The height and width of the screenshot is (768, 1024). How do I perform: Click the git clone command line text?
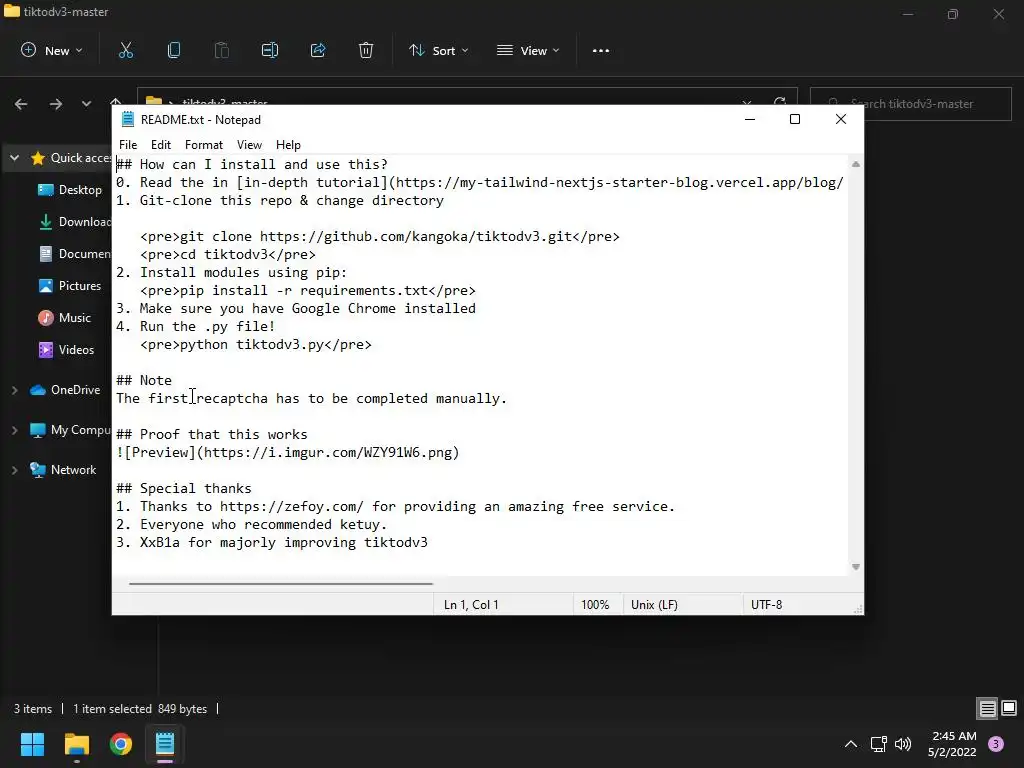(379, 236)
